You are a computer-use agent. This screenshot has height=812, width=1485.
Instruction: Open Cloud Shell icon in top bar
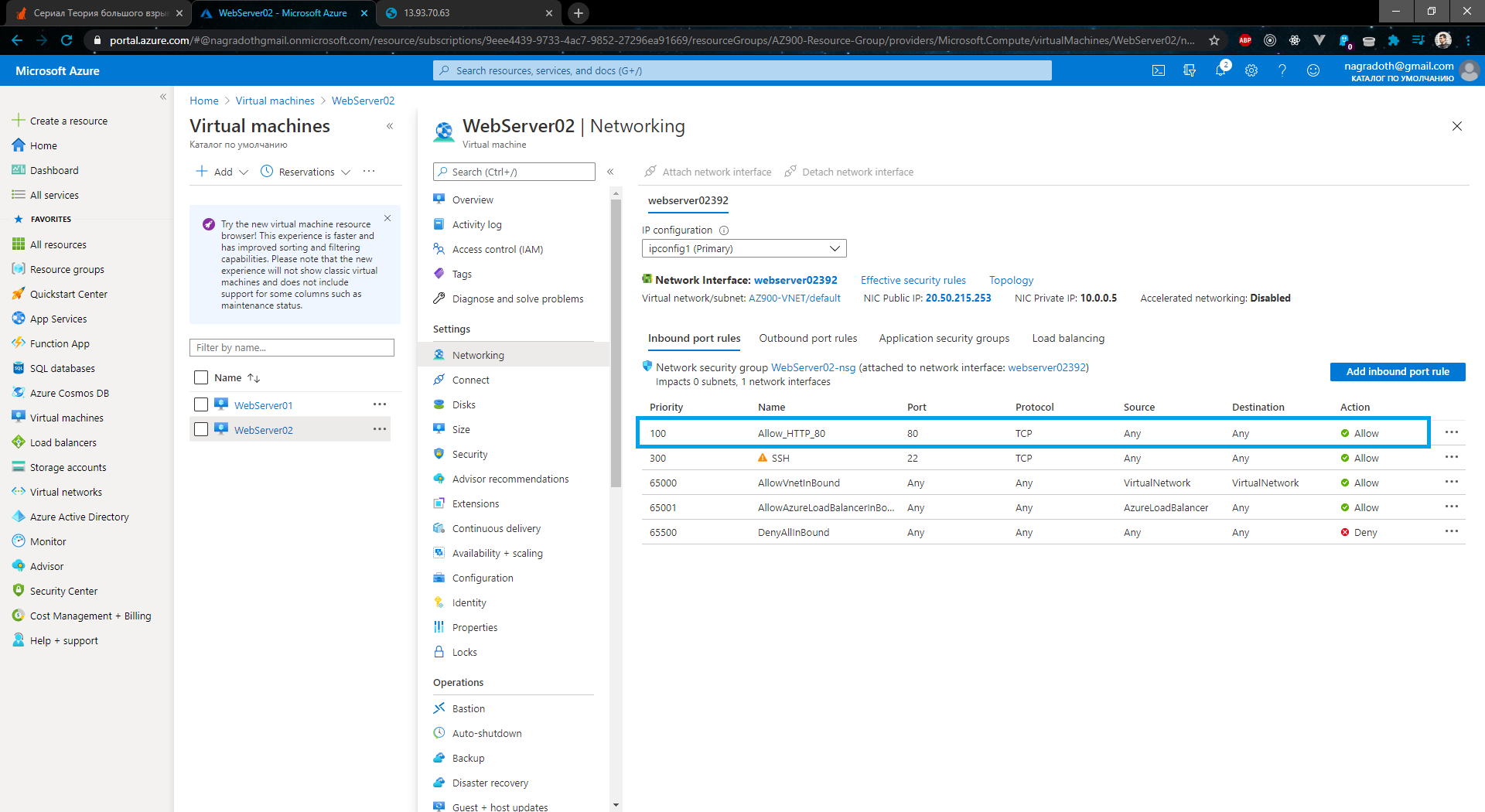[x=1159, y=70]
